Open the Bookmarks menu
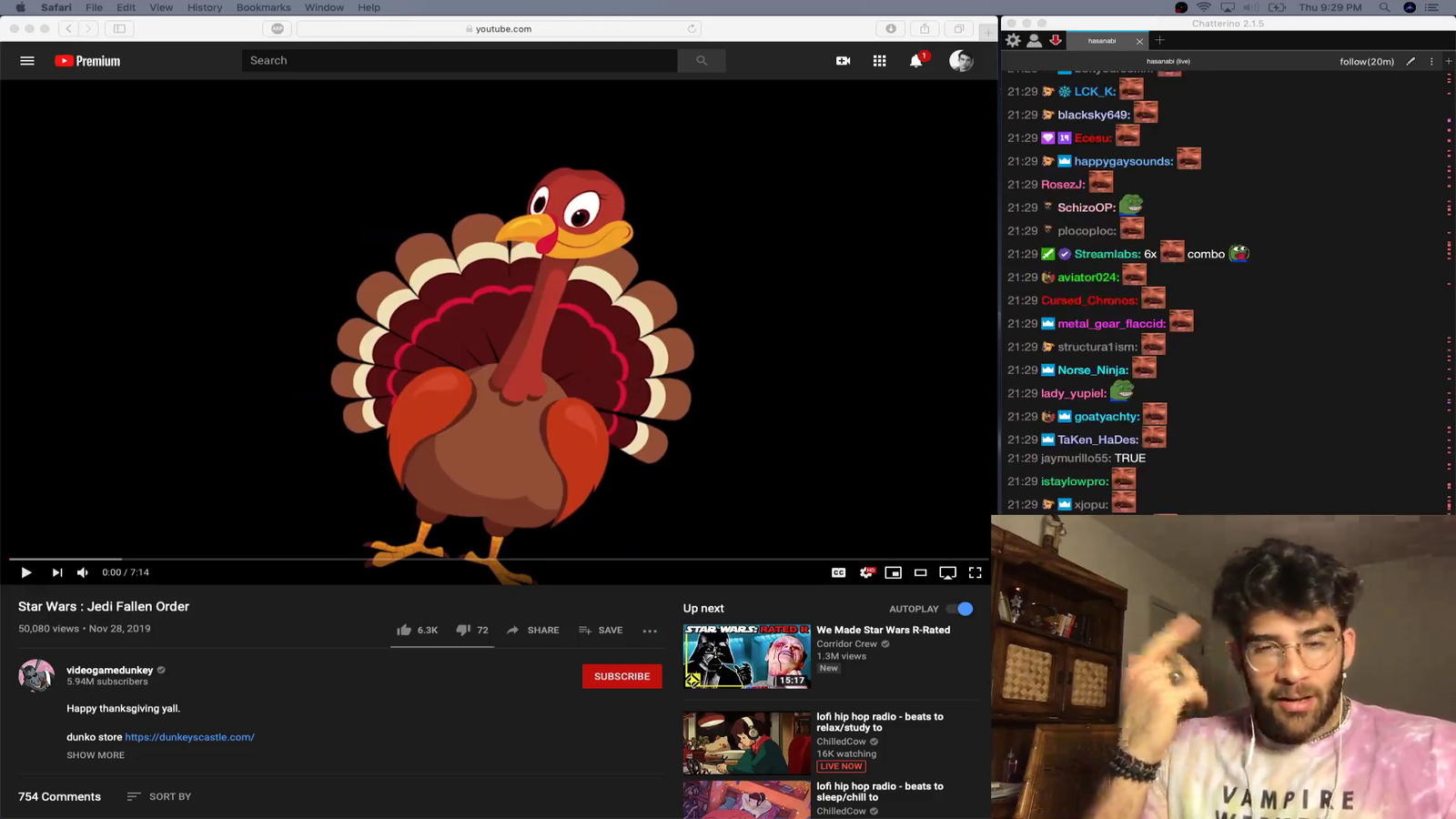1456x819 pixels. [263, 7]
